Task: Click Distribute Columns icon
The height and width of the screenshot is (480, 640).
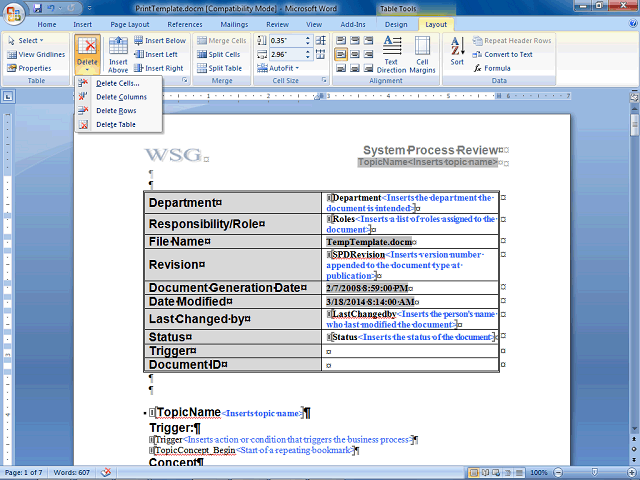Action: (x=321, y=54)
